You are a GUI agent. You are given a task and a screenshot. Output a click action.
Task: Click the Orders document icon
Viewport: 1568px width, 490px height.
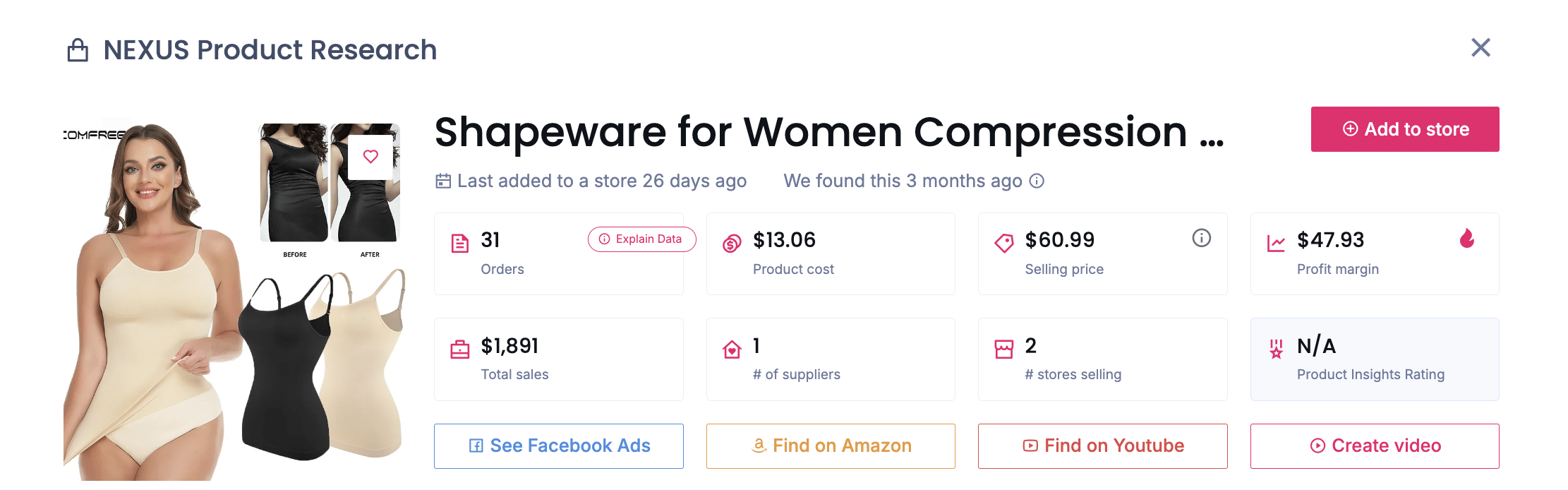tap(460, 244)
